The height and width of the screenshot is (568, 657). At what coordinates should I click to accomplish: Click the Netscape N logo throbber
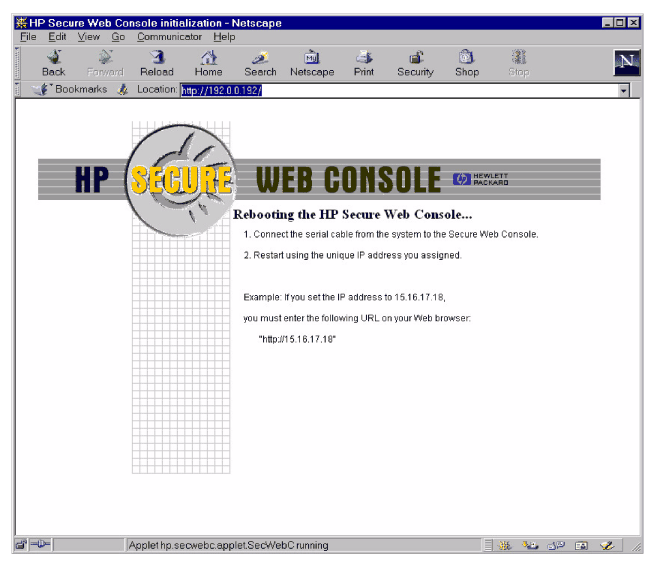(627, 63)
